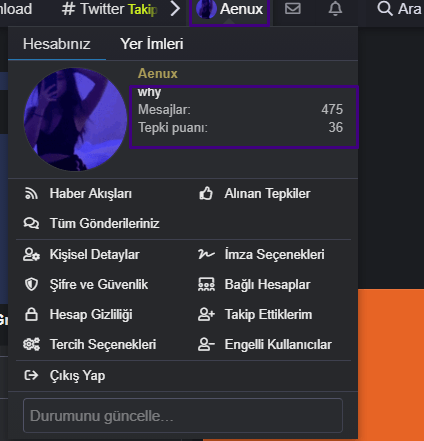Click the add-user icon beside Takip Ettiklerim

click(206, 314)
